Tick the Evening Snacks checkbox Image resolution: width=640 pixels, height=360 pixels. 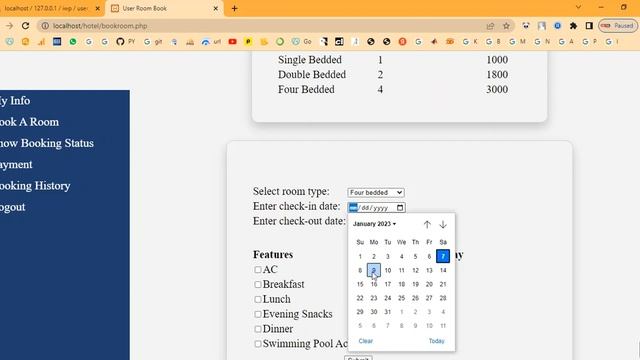pos(258,314)
